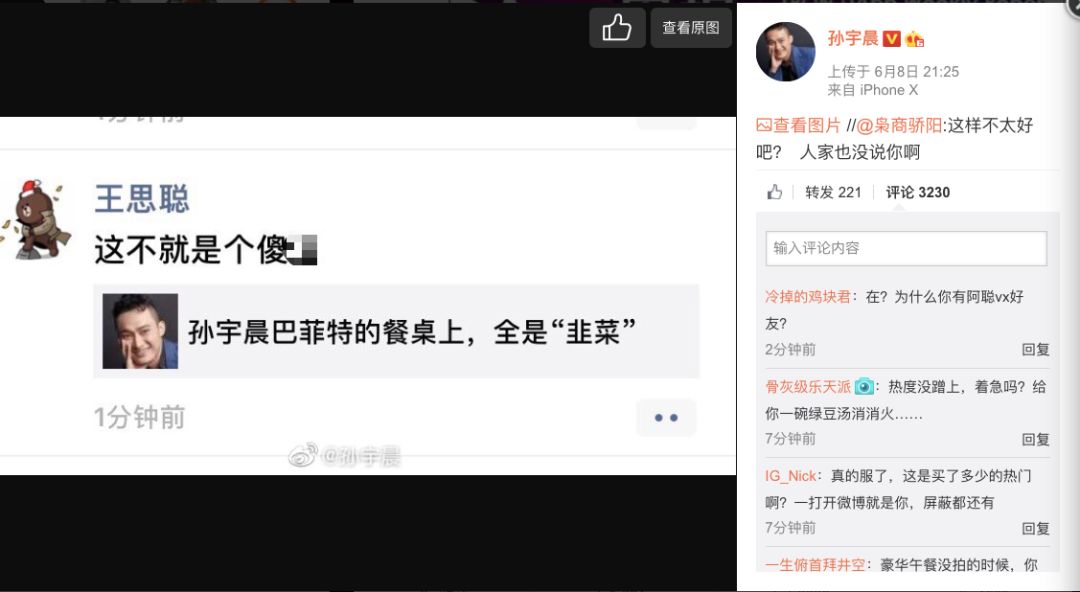Viewport: 1080px width, 592px height.
Task: Reply to IG_Nick's comment
Action: coord(1035,528)
